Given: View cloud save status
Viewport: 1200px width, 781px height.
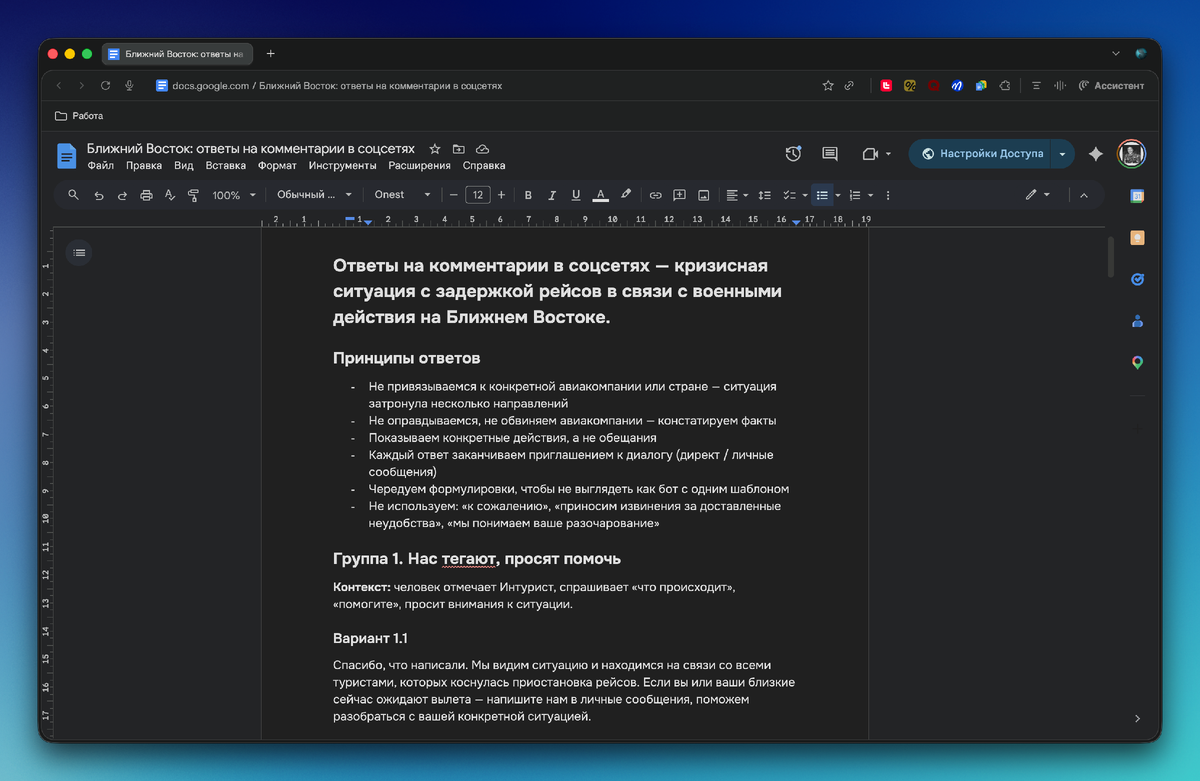Looking at the screenshot, I should [482, 149].
